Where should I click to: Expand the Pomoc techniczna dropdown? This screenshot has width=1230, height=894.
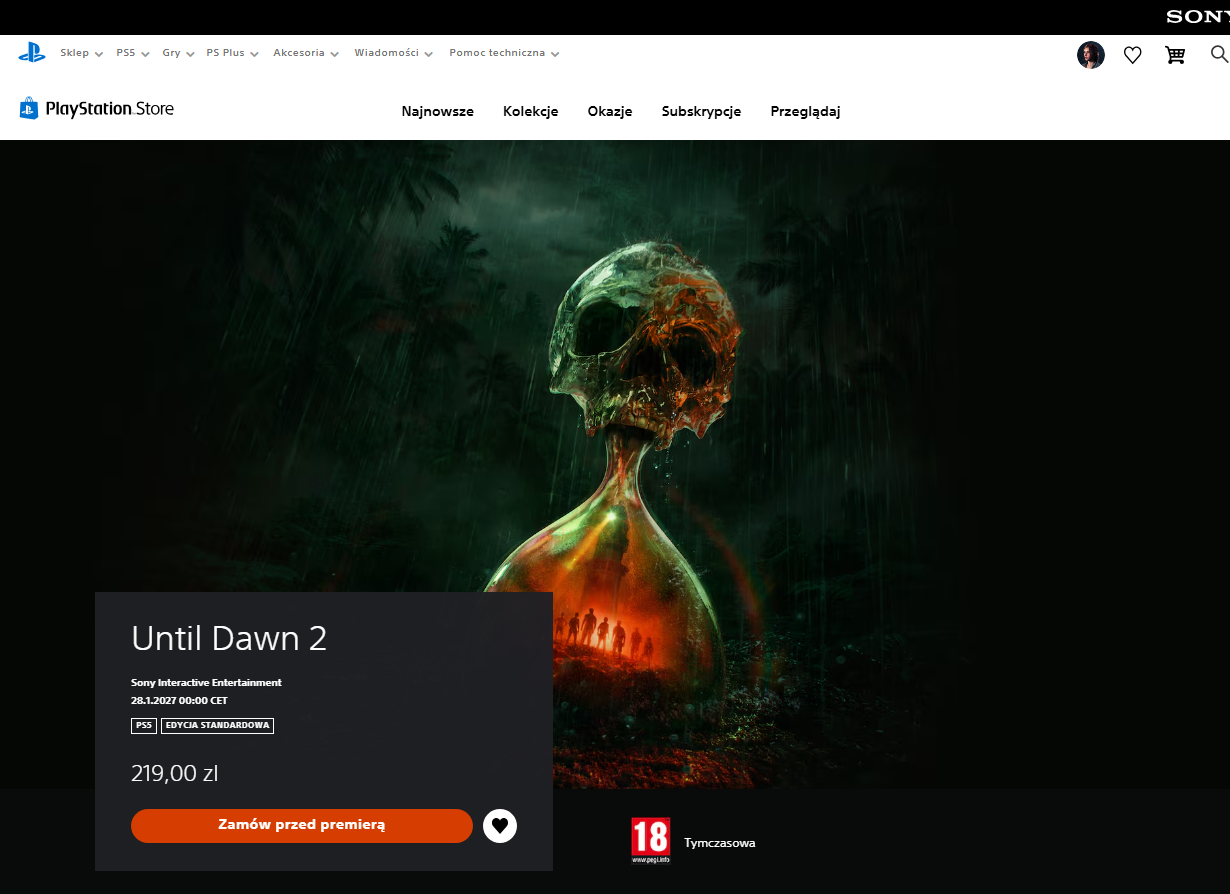pos(504,53)
